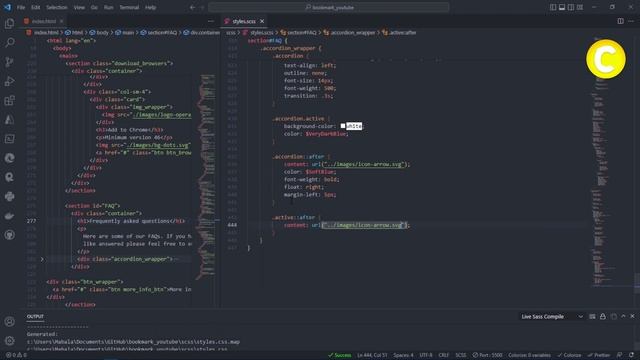Open the Source Control view
This screenshot has width=640, height=360.
(9, 62)
